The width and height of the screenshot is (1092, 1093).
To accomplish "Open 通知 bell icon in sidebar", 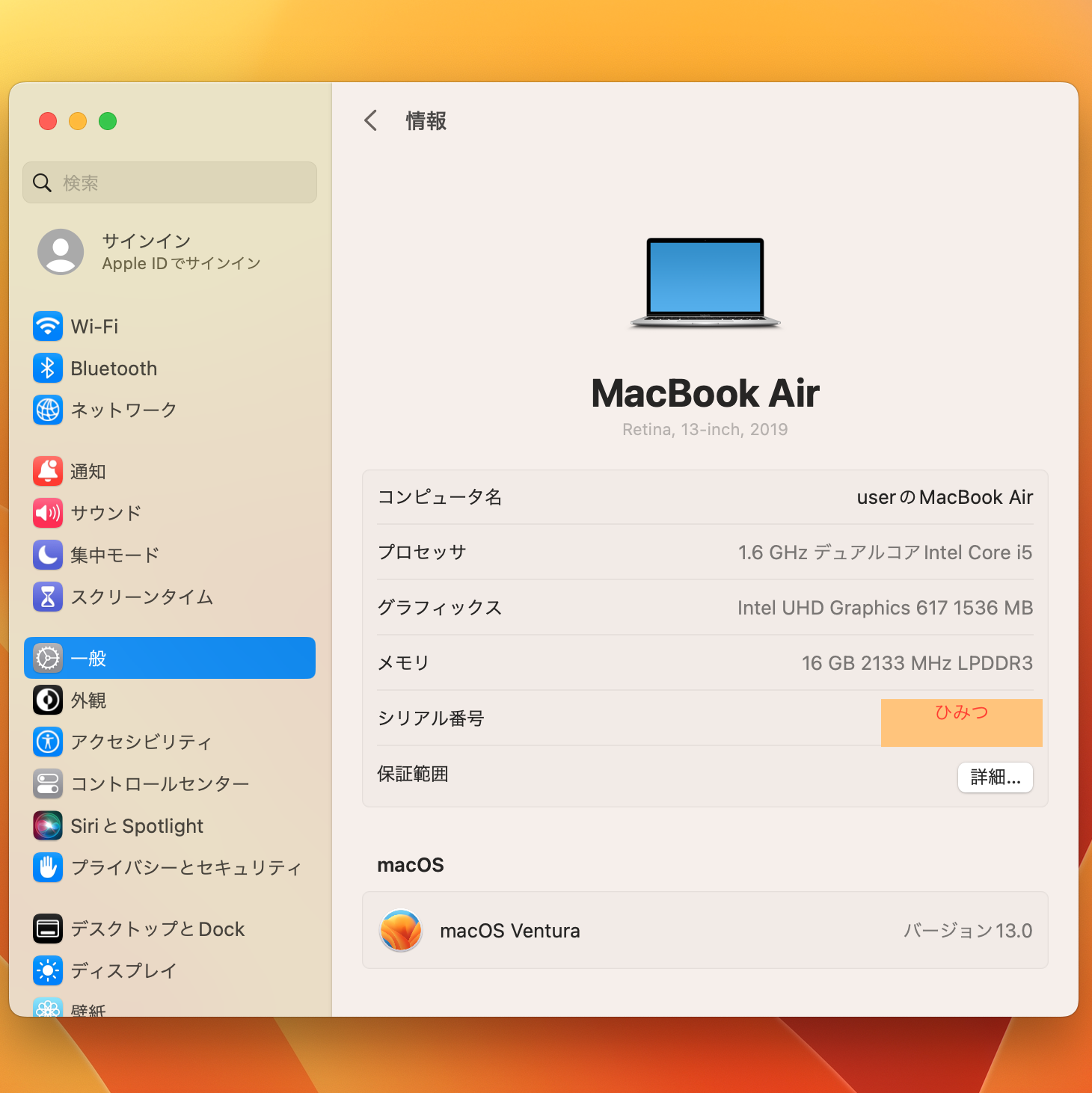I will point(48,472).
